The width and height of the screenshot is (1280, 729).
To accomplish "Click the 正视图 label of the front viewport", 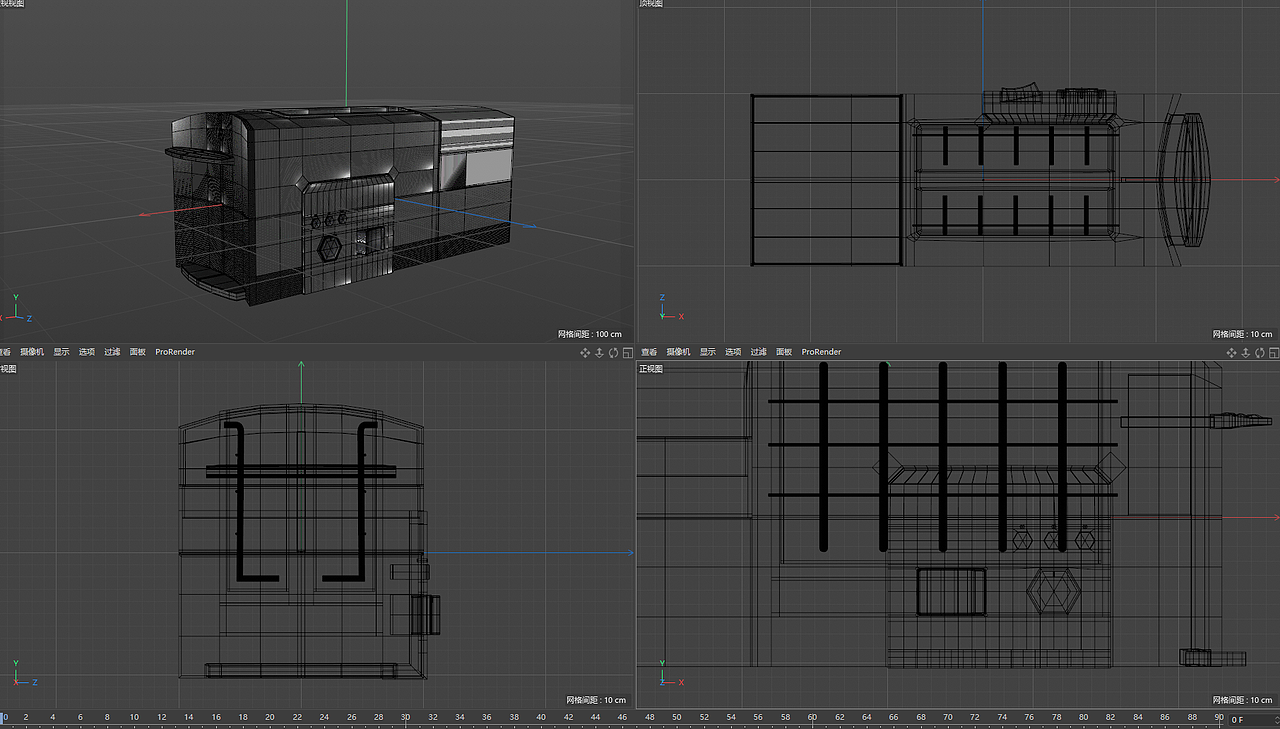I will [651, 369].
